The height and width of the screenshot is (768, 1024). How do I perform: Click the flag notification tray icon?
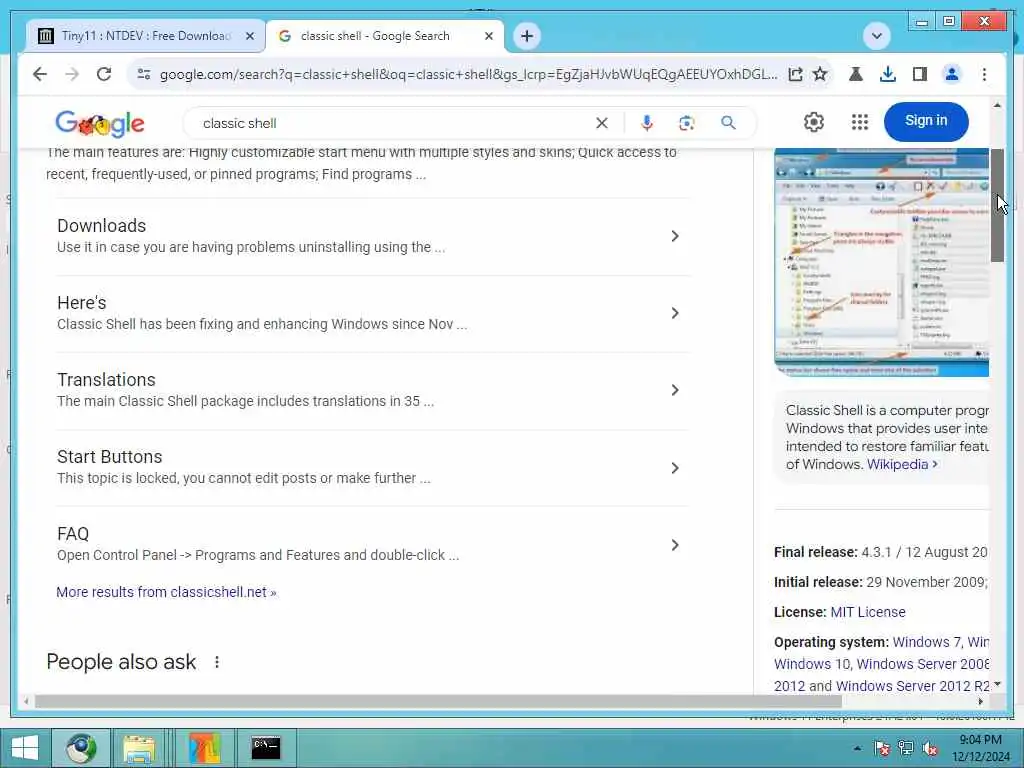(x=882, y=748)
